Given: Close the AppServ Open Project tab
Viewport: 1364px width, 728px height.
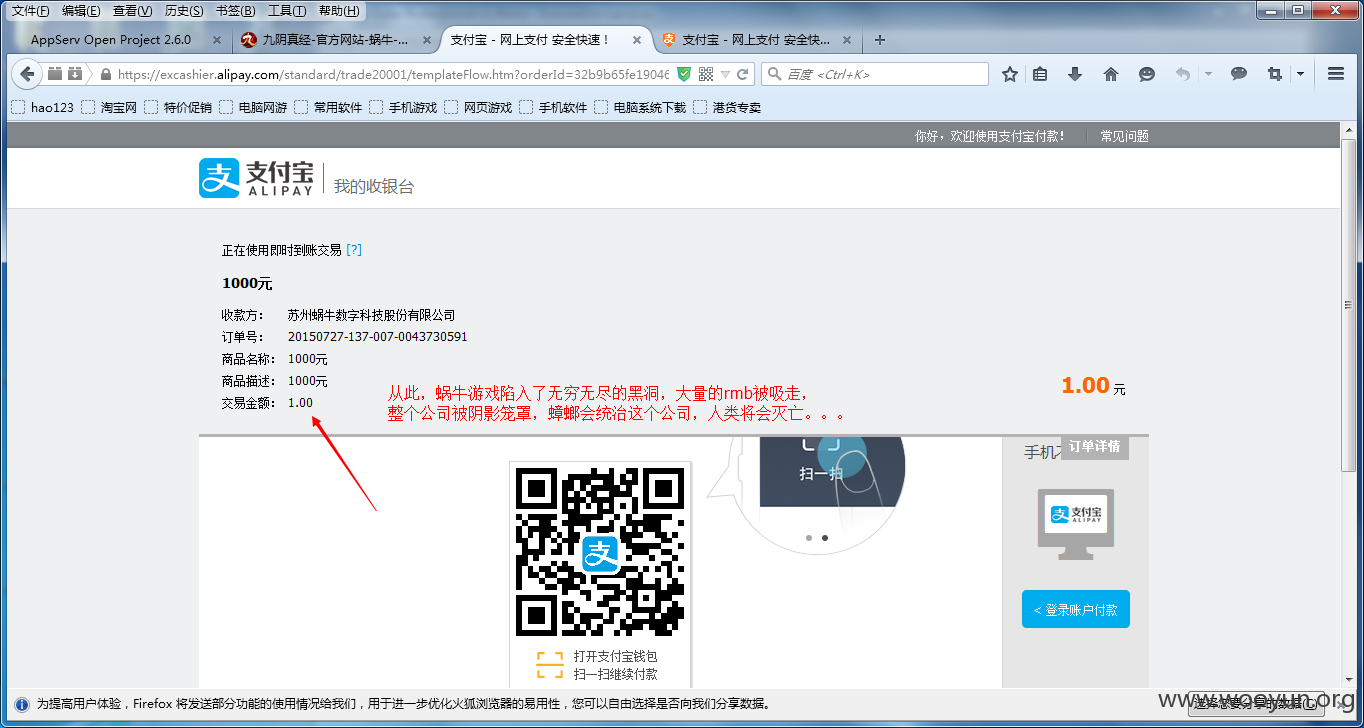Looking at the screenshot, I should (x=217, y=40).
